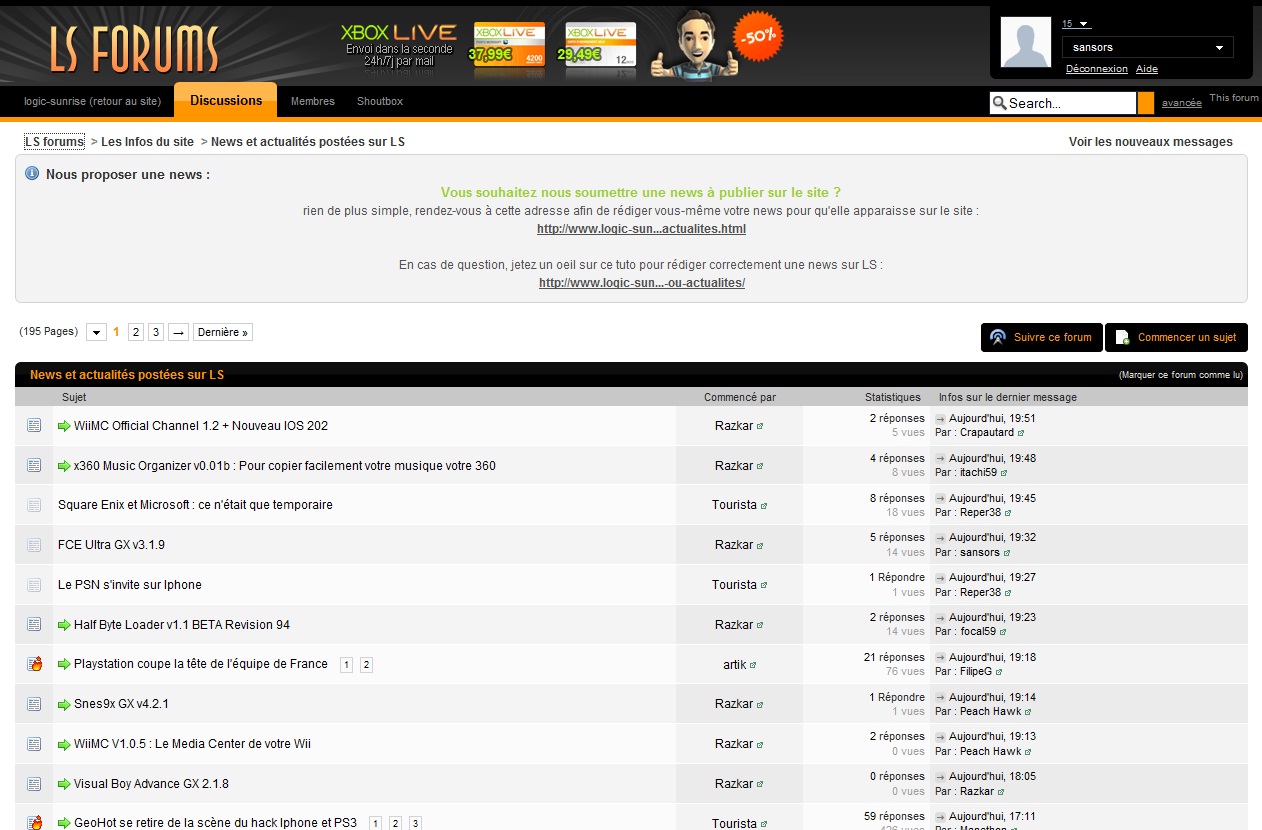The image size is (1262, 830).
Task: Click the info icon beside 'Nous proposer une news'
Action: pyautogui.click(x=31, y=173)
